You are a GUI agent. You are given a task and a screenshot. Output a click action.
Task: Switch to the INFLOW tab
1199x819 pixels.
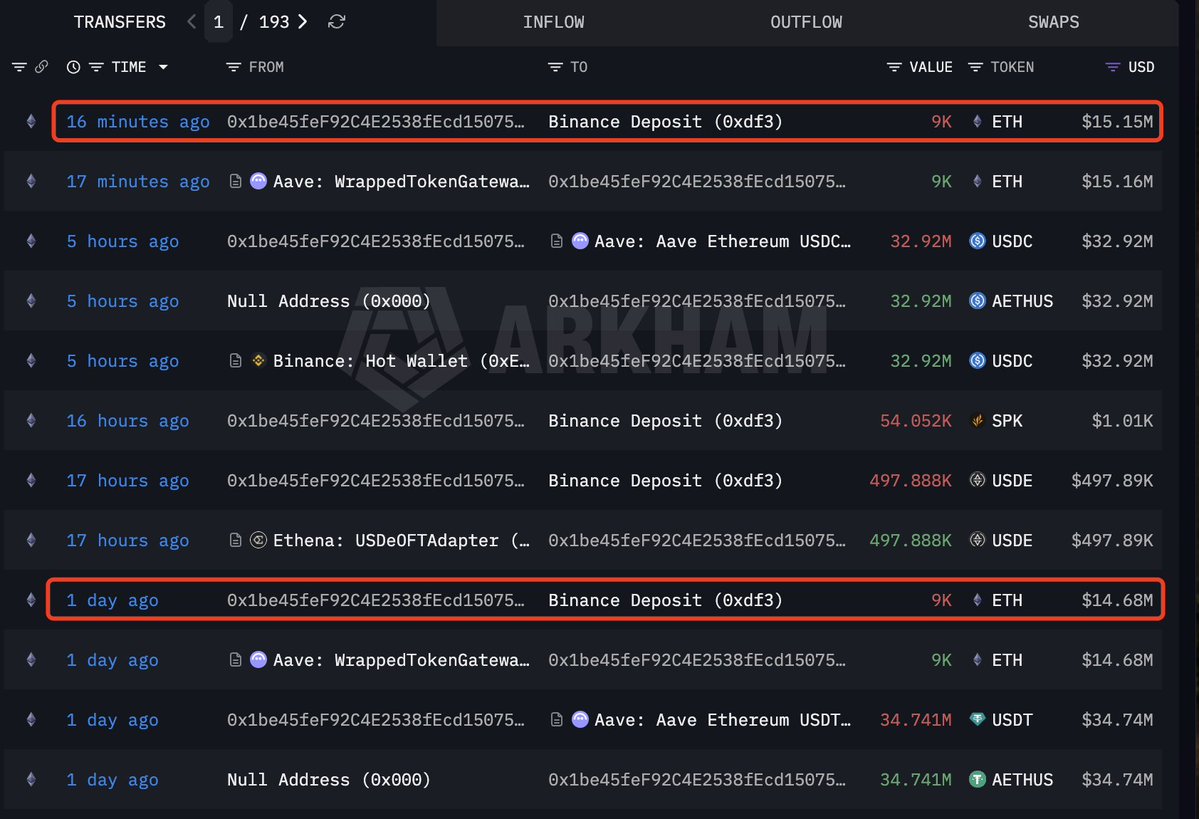click(554, 22)
